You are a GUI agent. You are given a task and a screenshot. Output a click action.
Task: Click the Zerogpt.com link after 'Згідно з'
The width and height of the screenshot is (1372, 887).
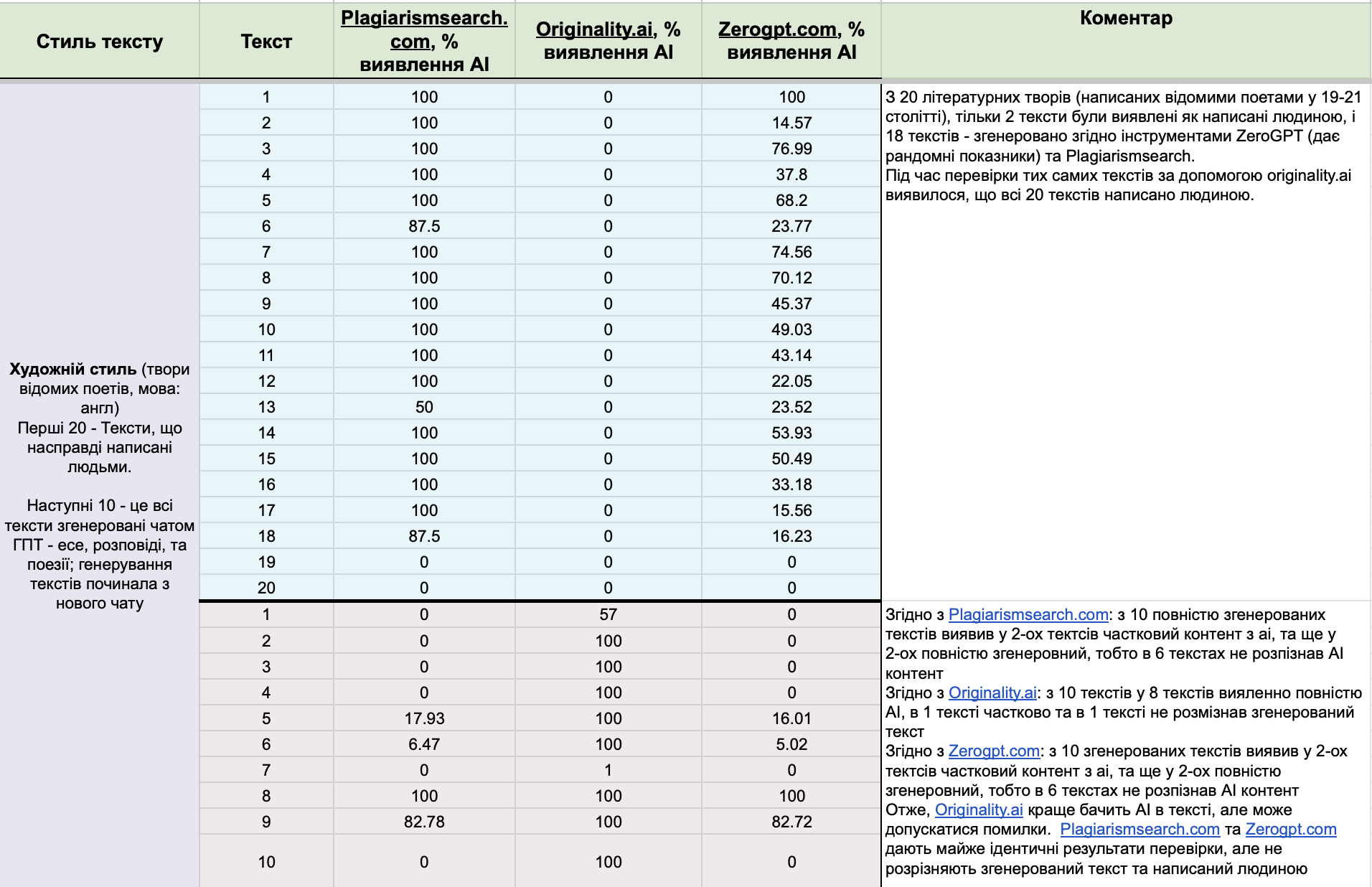point(994,751)
